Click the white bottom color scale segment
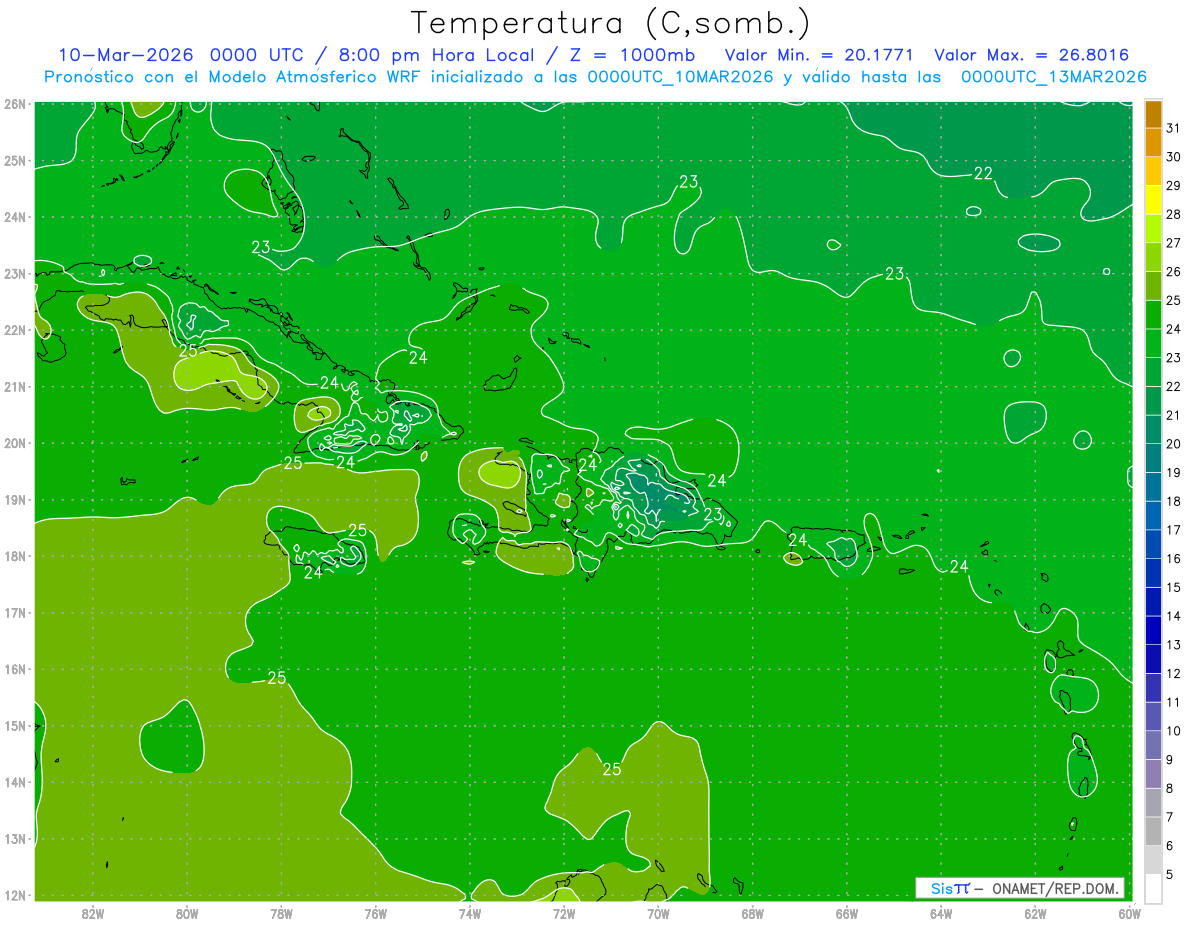1200x927 pixels. pos(1154,888)
